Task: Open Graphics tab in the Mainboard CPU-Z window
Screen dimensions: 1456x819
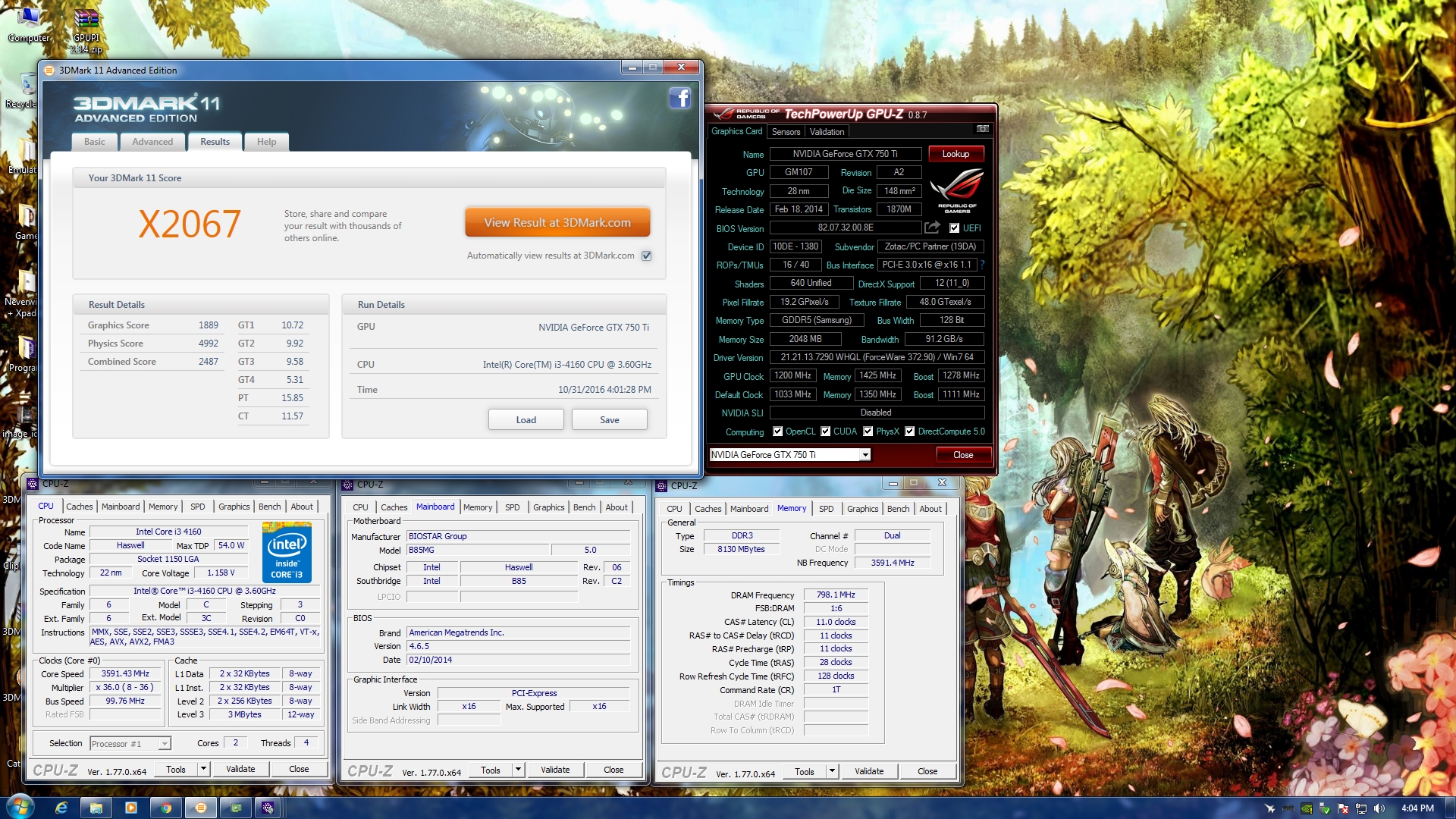Action: click(549, 507)
